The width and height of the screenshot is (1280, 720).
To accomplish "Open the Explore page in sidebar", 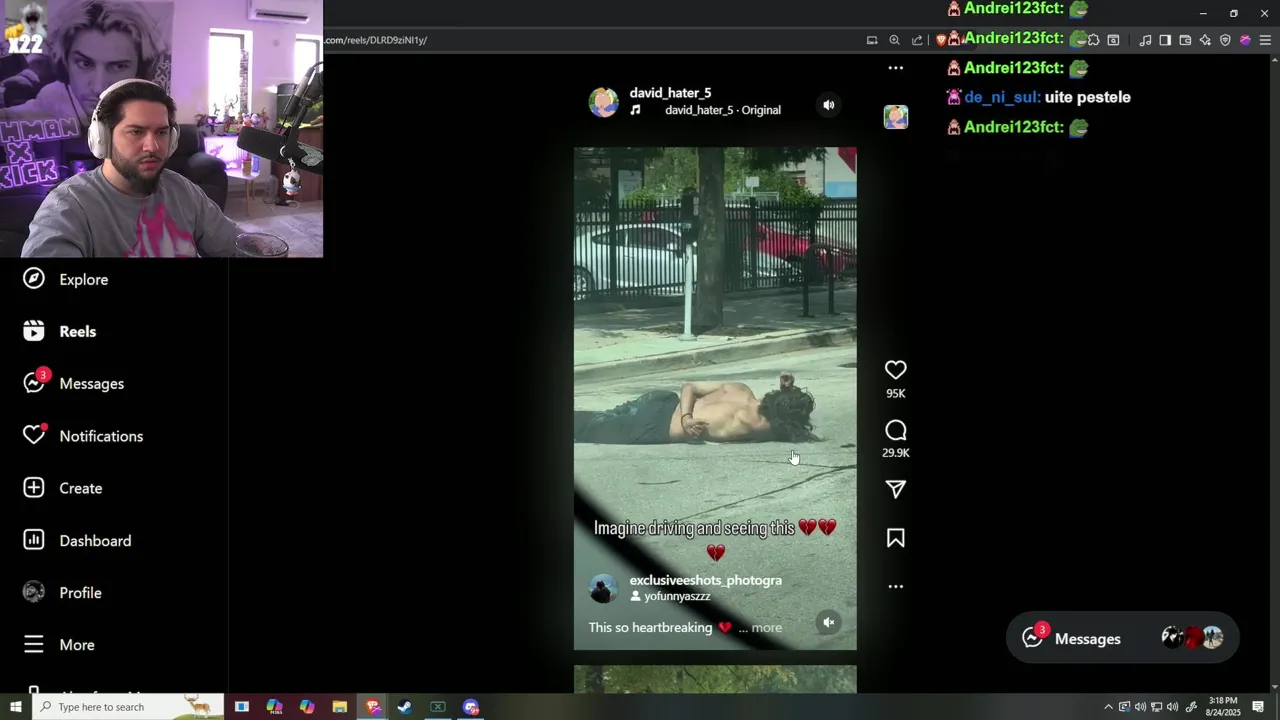I will 66,279.
